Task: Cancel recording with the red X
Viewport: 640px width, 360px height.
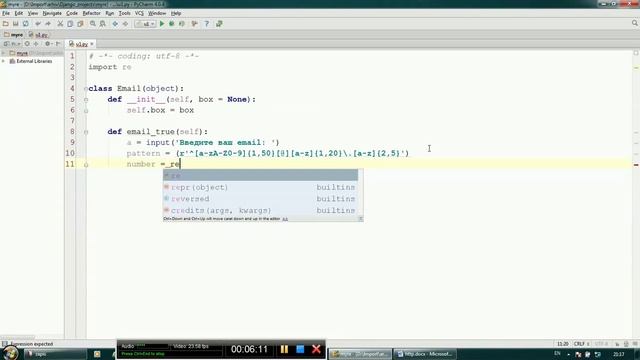Action: [316, 349]
